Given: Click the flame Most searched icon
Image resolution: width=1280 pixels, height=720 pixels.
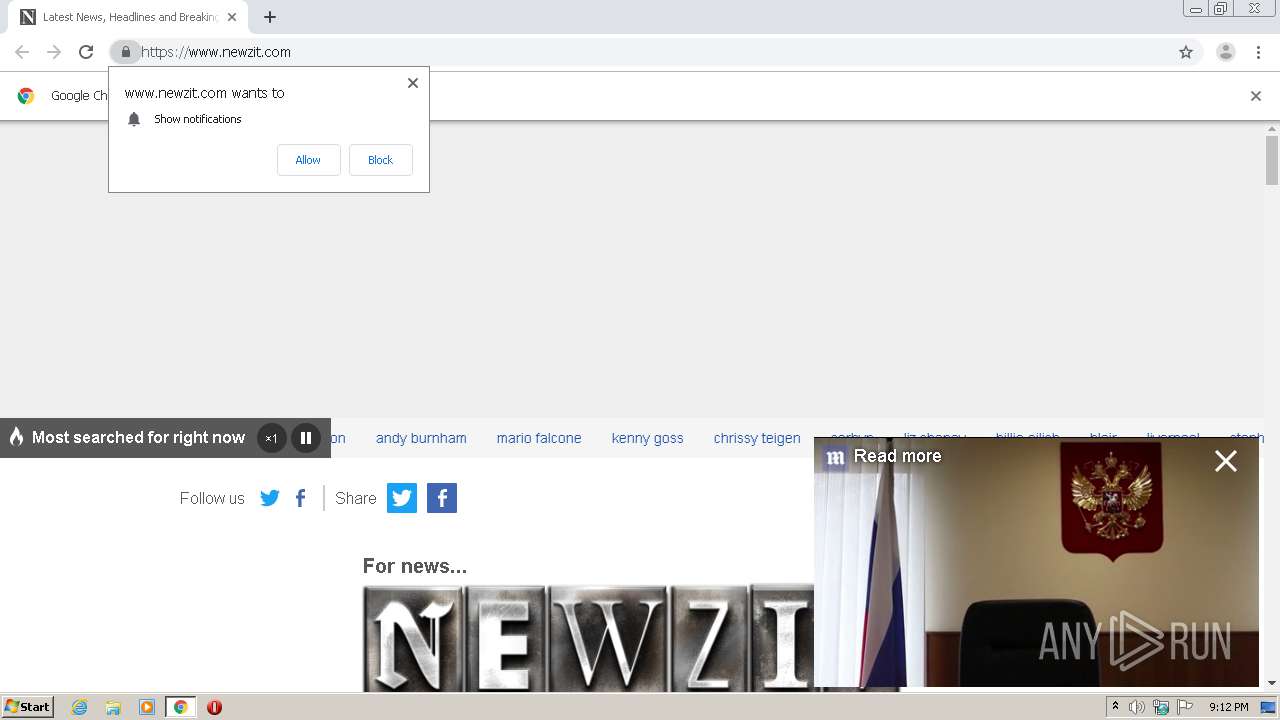Looking at the screenshot, I should point(16,437).
